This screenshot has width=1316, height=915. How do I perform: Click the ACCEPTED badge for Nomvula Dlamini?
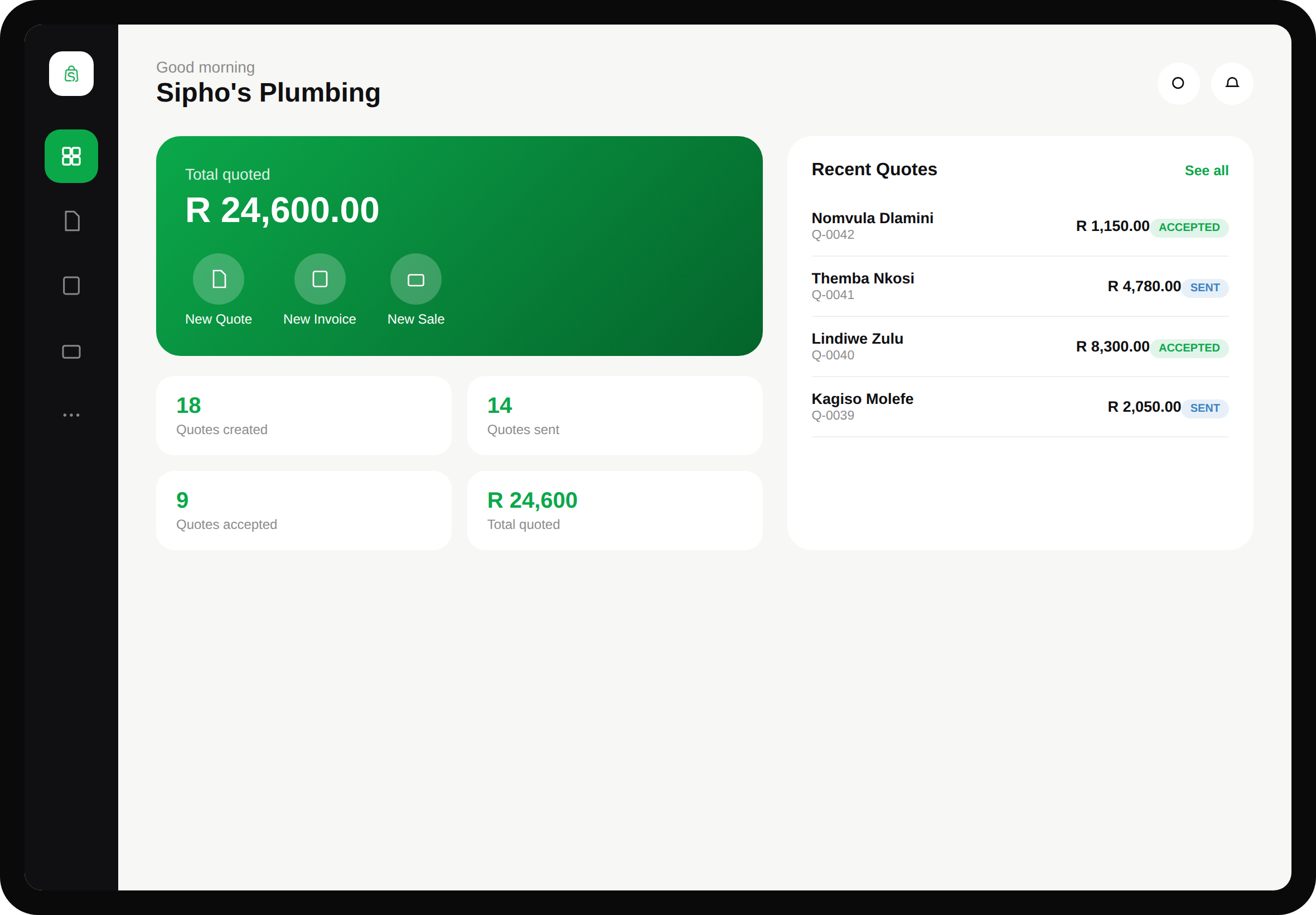[x=1189, y=228]
